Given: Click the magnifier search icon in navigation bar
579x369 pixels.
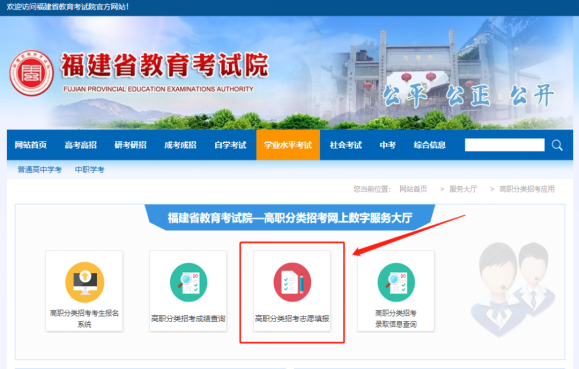Looking at the screenshot, I should point(557,145).
